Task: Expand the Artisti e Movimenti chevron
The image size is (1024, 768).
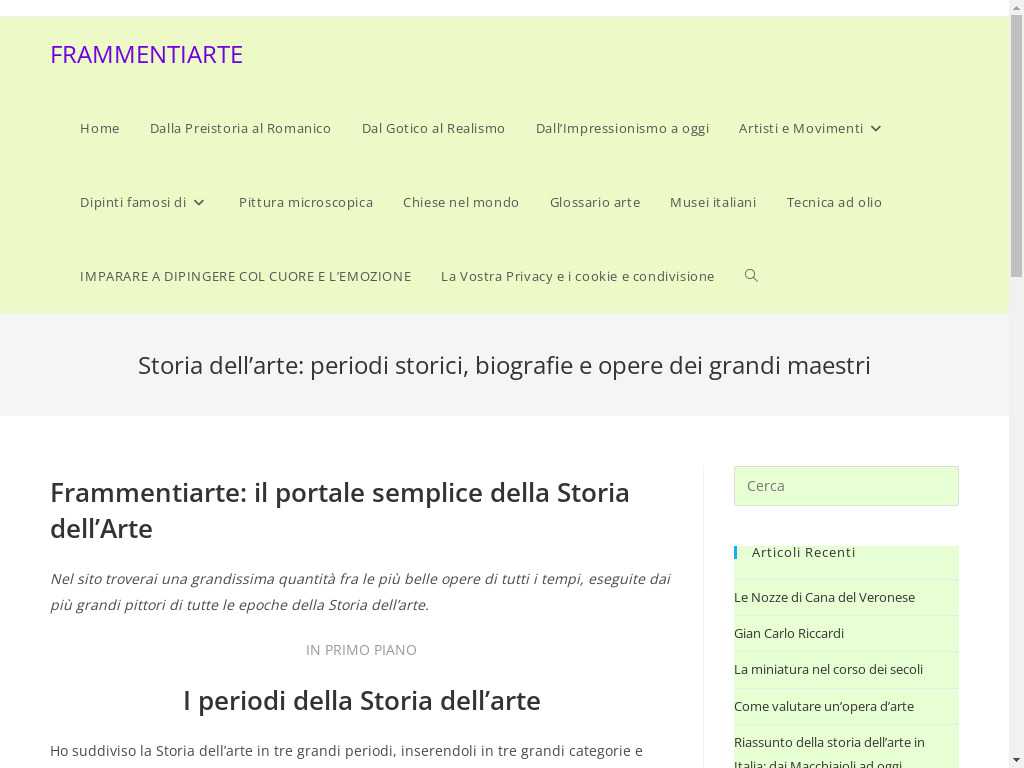Action: click(x=876, y=129)
